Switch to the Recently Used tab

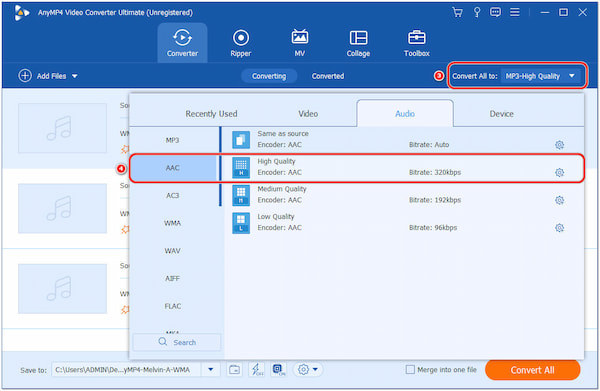(x=211, y=114)
